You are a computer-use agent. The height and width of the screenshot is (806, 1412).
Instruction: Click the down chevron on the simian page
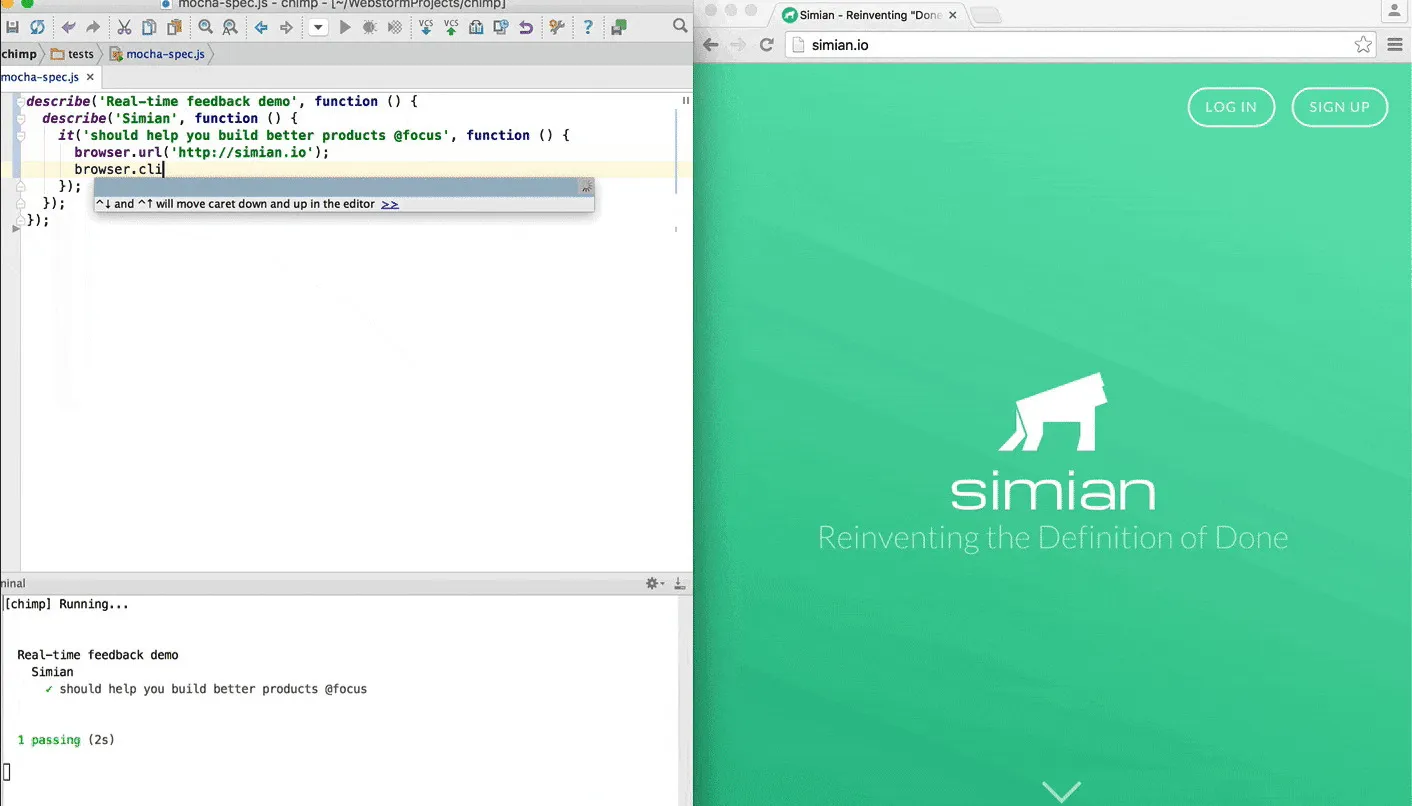tap(1061, 789)
